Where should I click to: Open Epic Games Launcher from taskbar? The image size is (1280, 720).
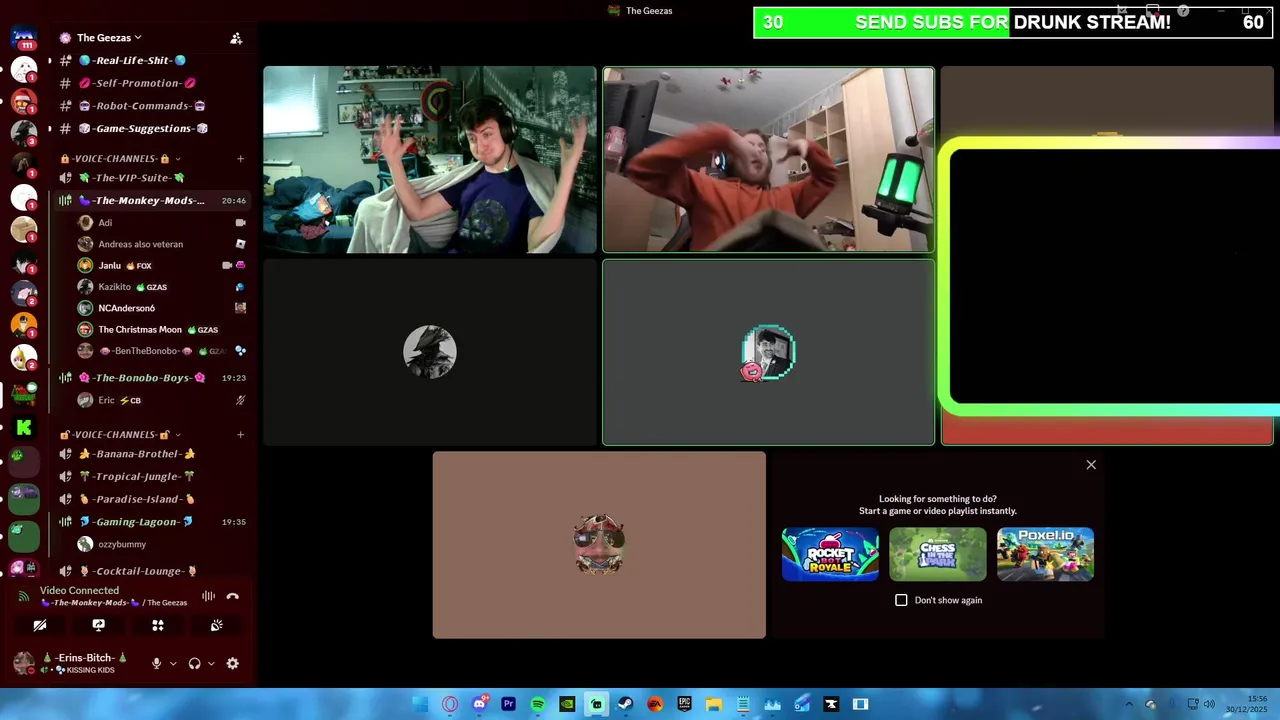tap(684, 704)
